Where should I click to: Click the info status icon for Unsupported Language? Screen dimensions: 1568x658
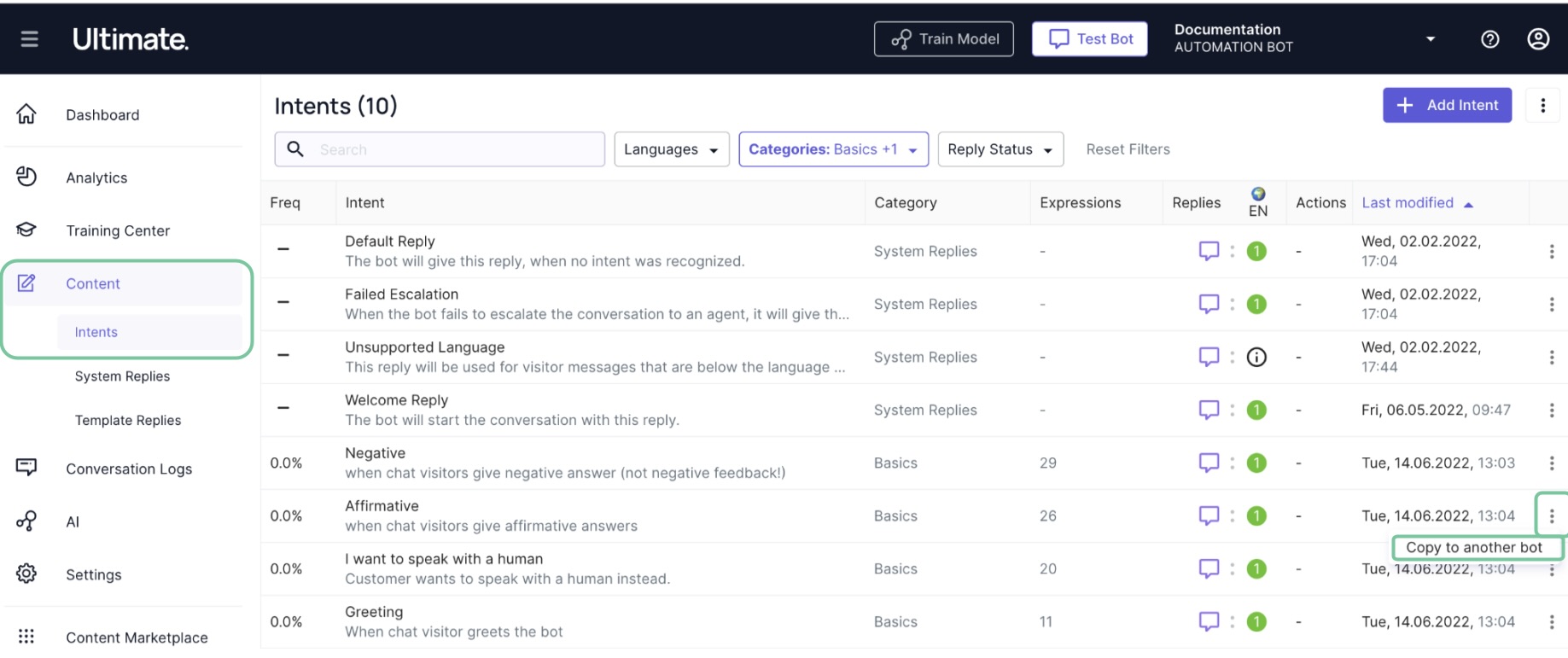1256,357
